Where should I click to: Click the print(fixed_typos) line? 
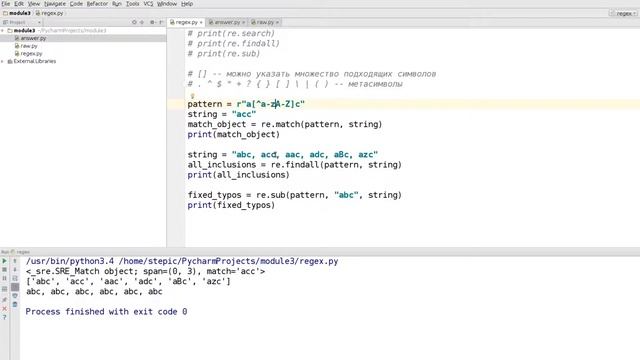[x=231, y=205]
